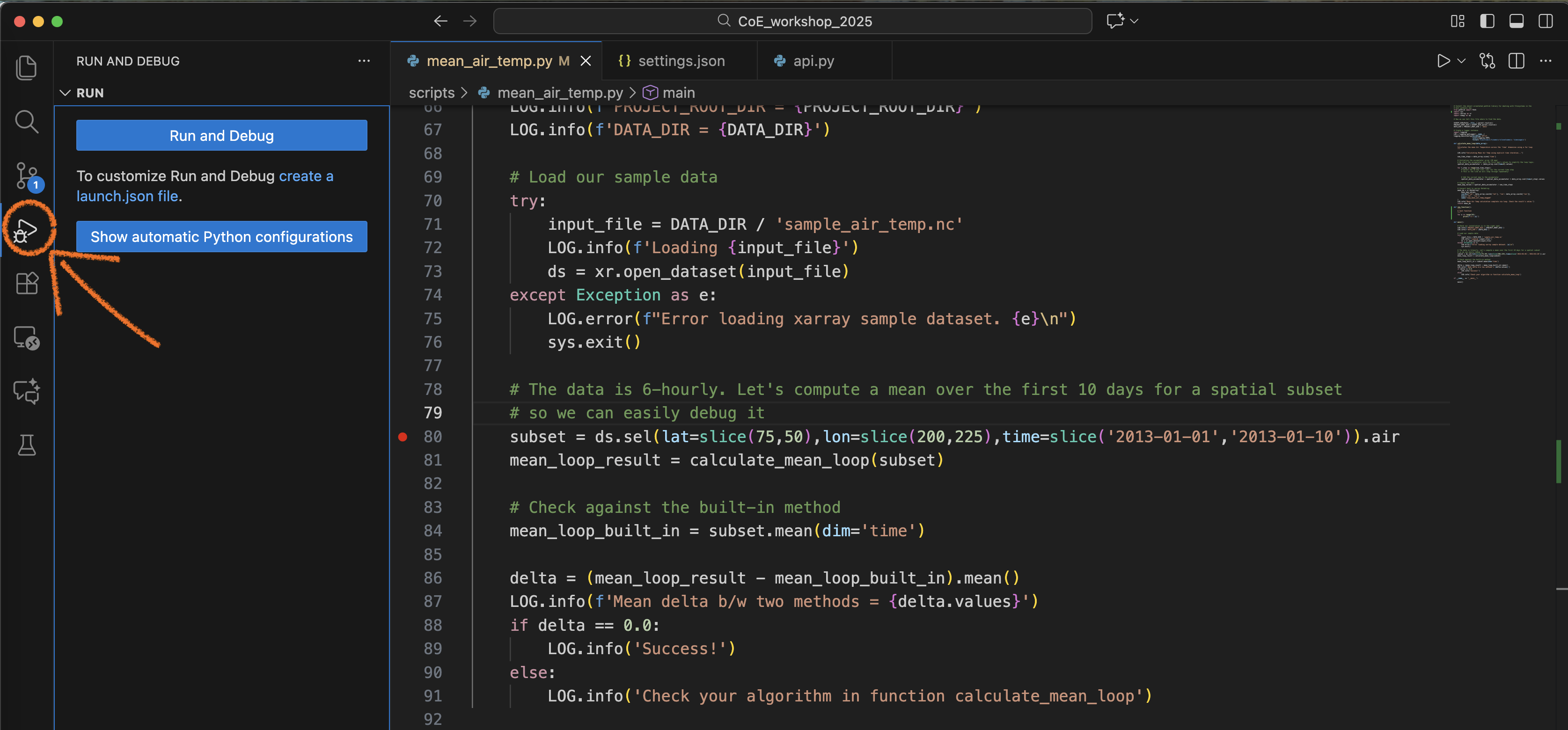Screen dimensions: 1568x730
Task: Remove the breakpoint on line 80
Action: coord(403,437)
